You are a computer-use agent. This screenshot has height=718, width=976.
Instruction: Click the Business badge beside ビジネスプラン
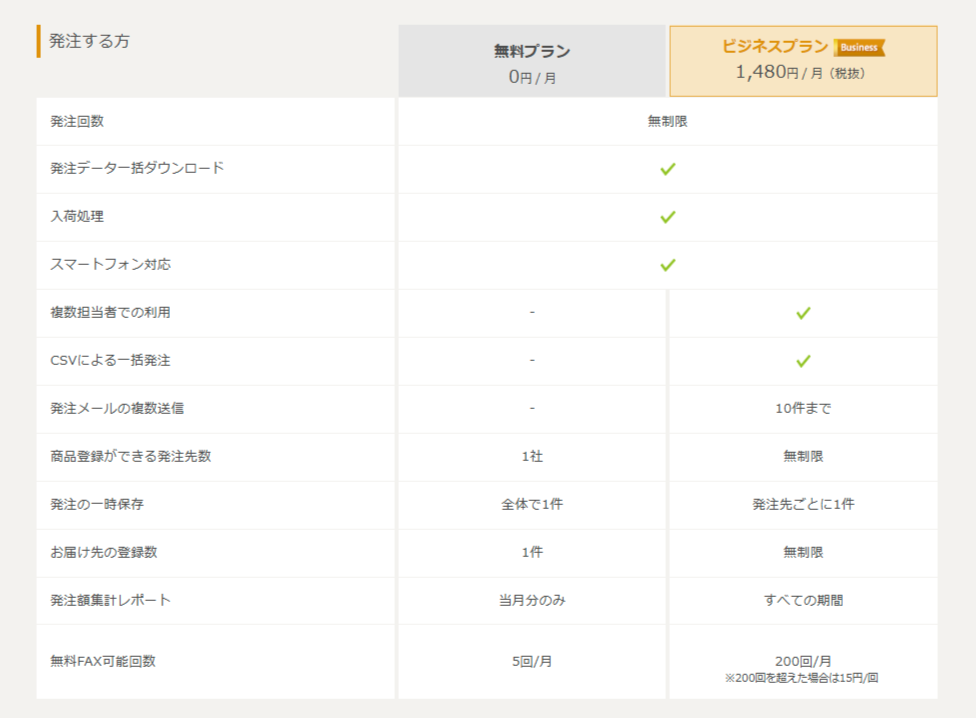[x=859, y=48]
